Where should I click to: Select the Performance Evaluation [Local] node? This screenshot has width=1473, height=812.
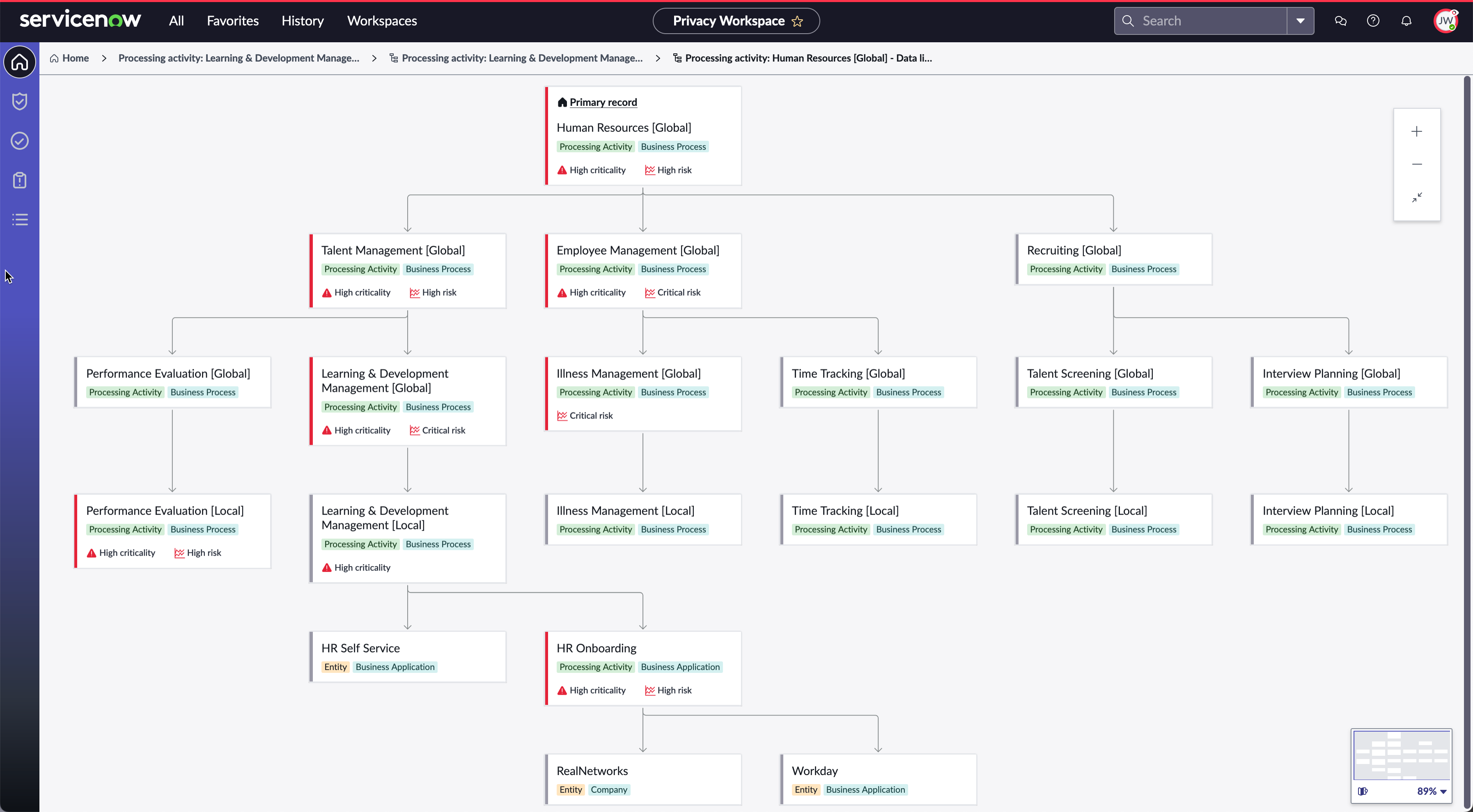coord(172,531)
